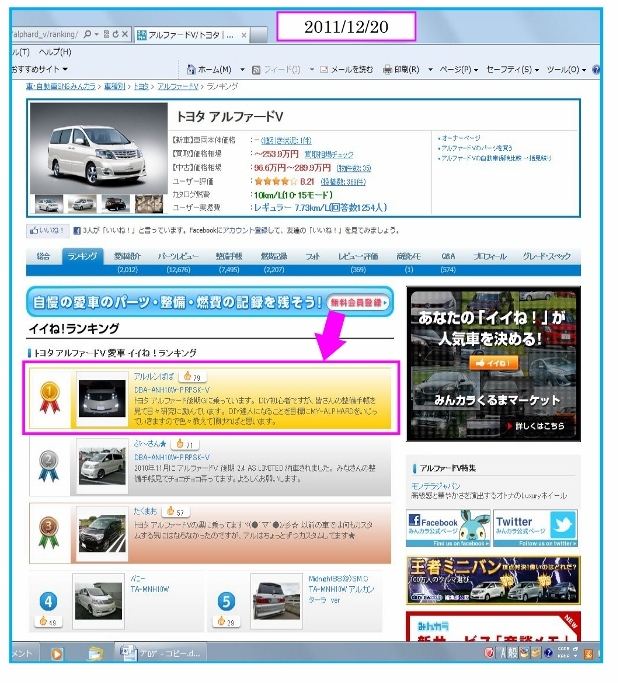
Task: Expand the dropdown arrow next to ホーム(M)
Action: pos(242,69)
